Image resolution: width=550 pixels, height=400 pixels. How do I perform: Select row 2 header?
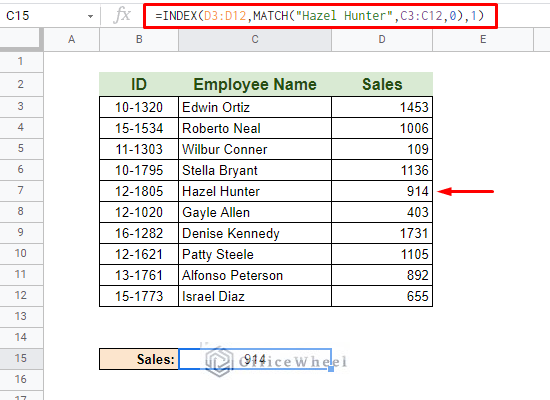pyautogui.click(x=21, y=84)
